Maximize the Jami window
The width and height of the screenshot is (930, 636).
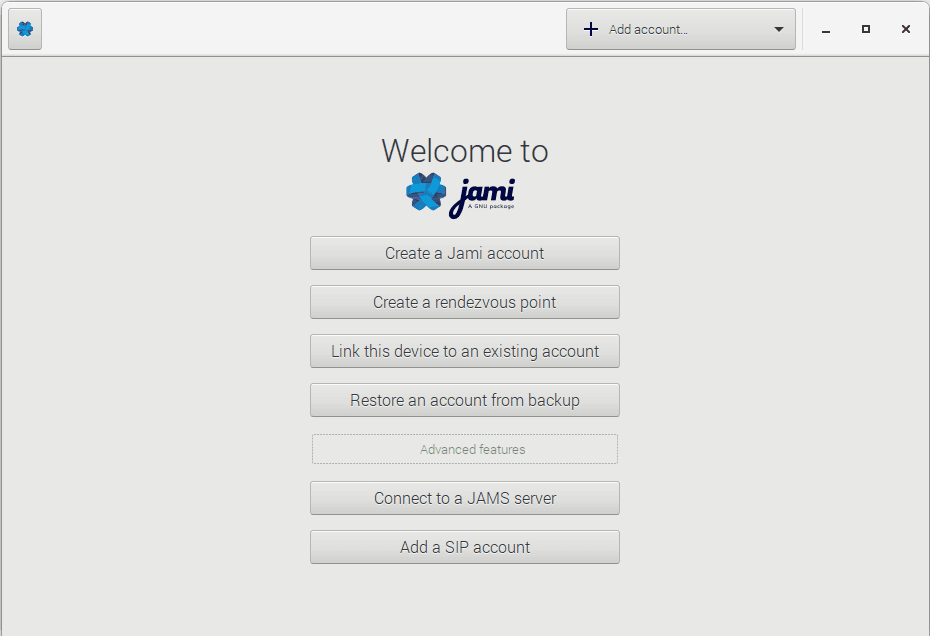pos(865,30)
